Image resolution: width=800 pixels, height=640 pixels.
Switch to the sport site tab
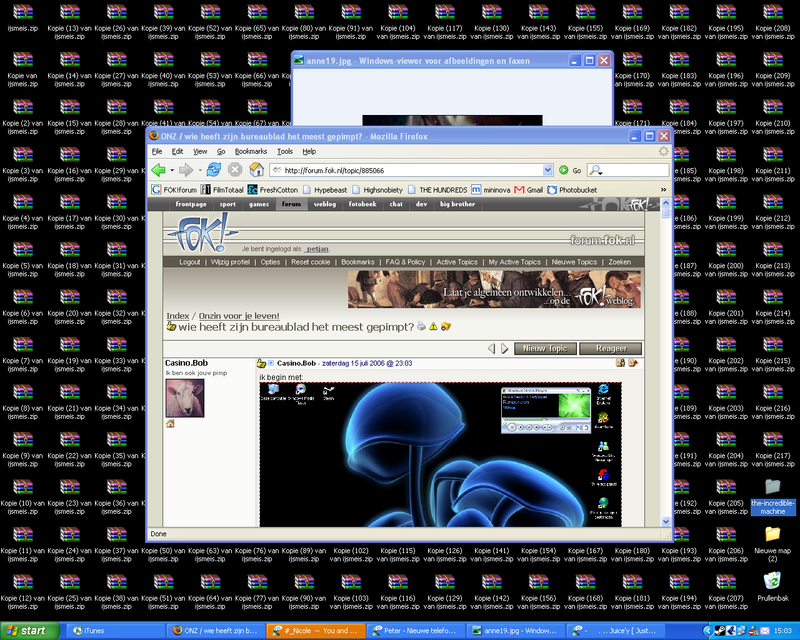[x=228, y=204]
